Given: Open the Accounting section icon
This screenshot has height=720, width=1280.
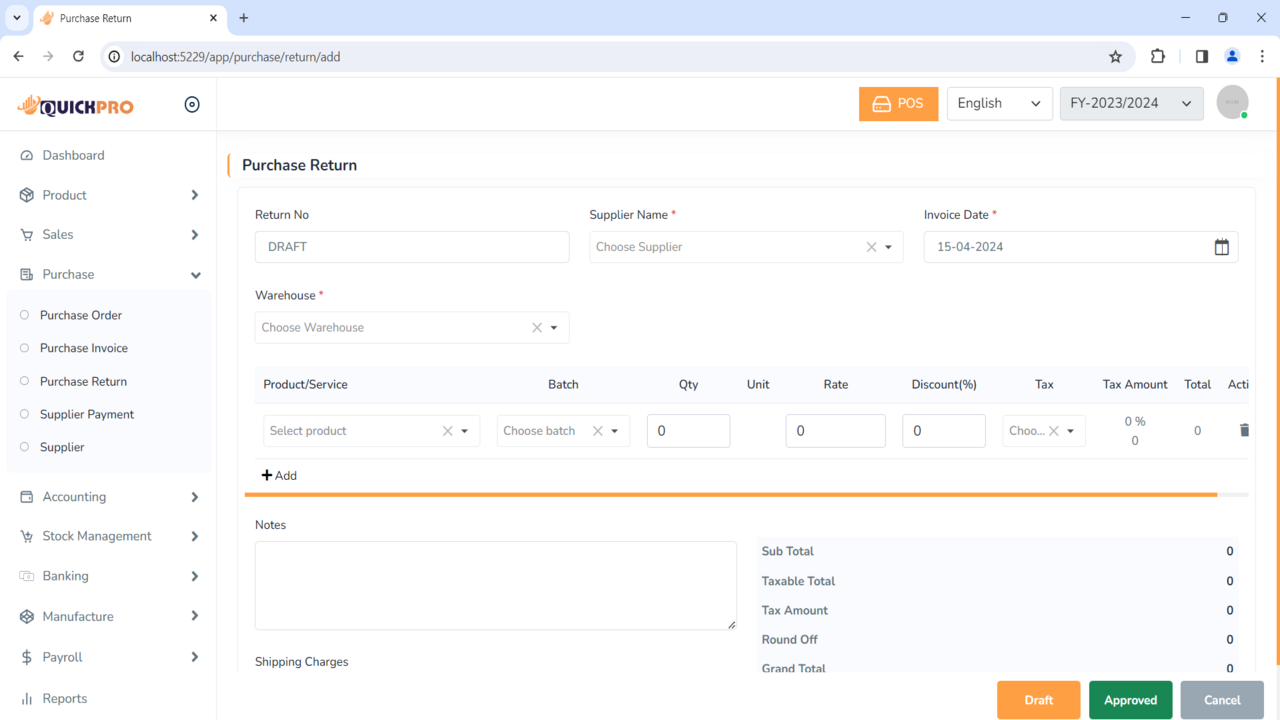Looking at the screenshot, I should click(26, 496).
